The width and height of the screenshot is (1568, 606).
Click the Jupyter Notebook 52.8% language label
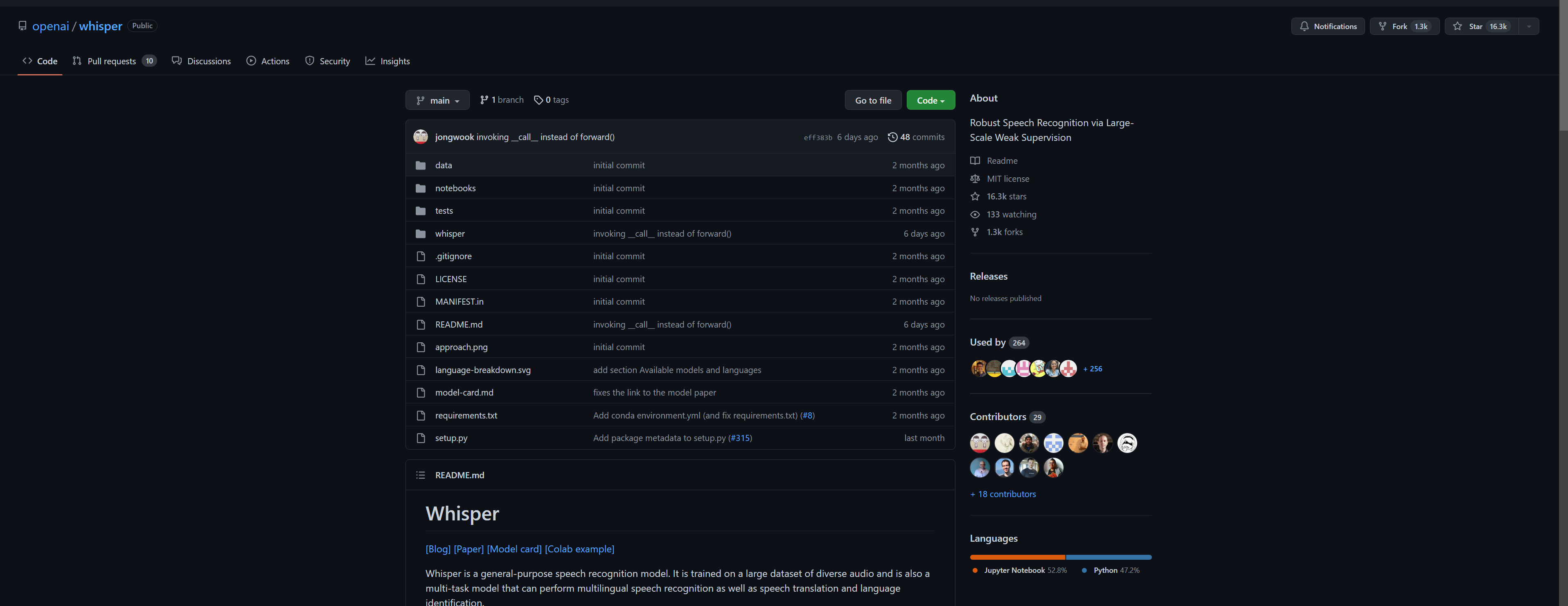click(x=1020, y=570)
